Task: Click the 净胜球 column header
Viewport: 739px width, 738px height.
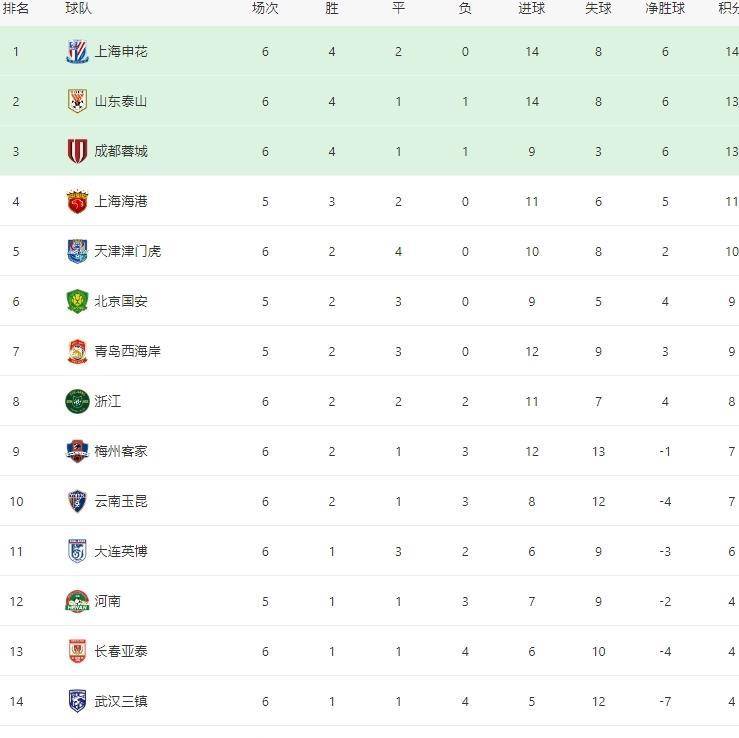Action: pos(665,8)
